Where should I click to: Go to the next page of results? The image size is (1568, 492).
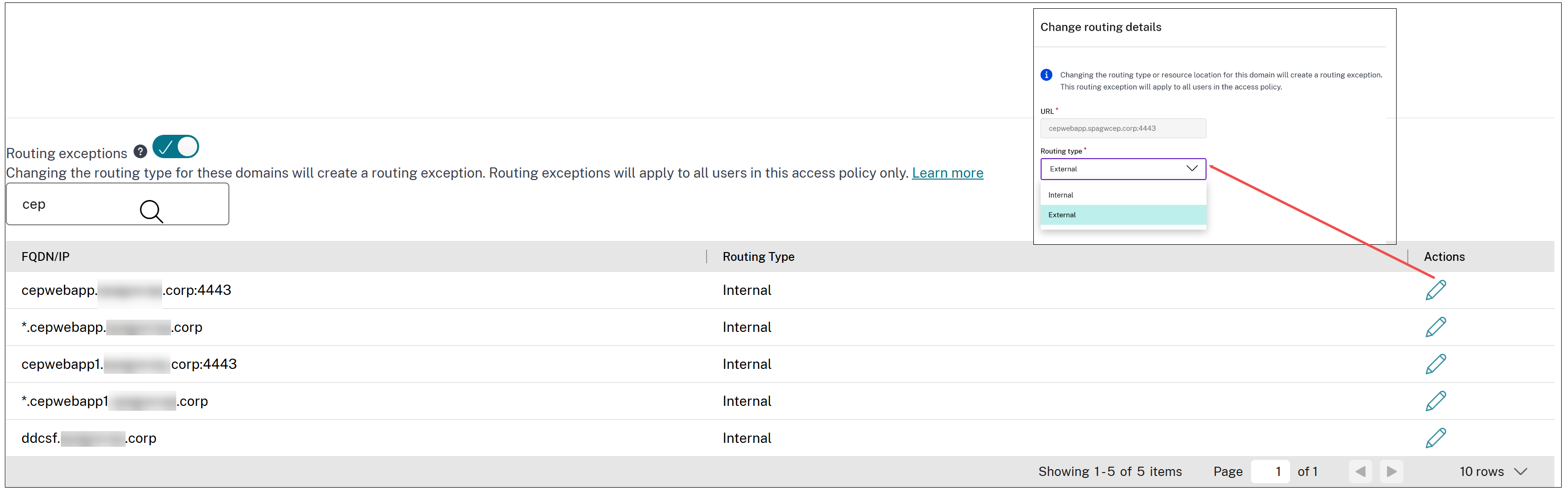[x=1391, y=471]
